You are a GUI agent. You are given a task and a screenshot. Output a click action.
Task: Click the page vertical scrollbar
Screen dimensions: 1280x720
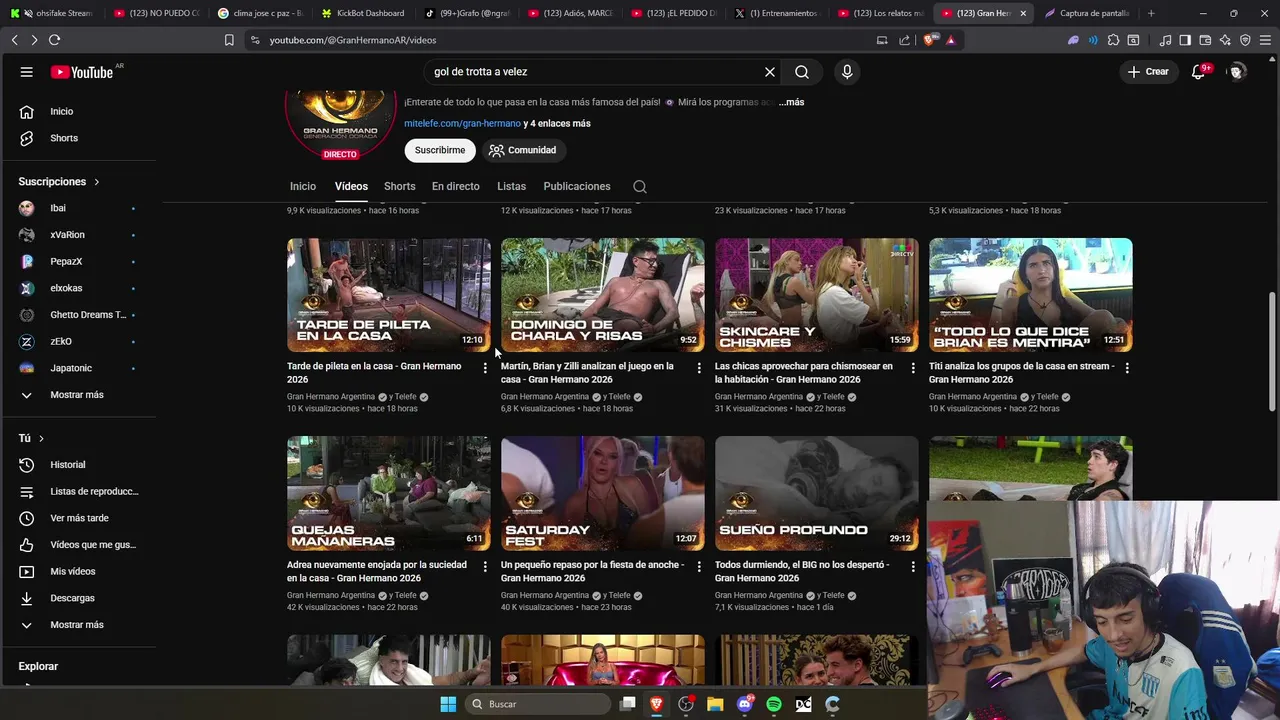point(1274,350)
